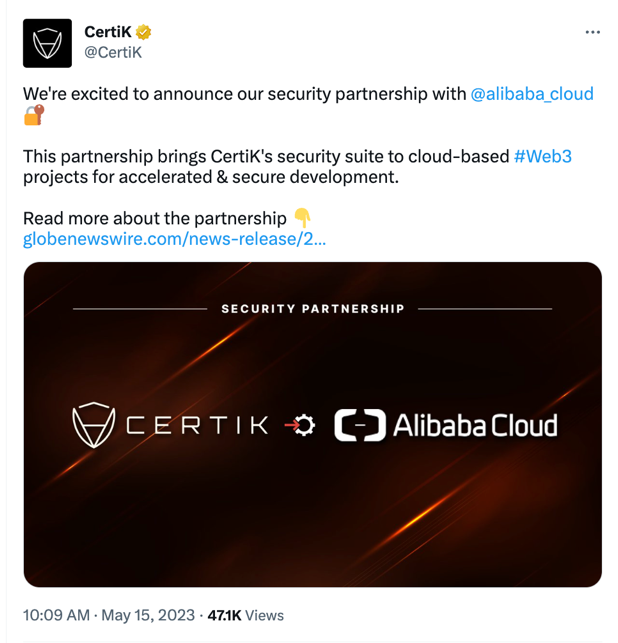Image resolution: width=618 pixels, height=643 pixels.
Task: Open the globenewswire.com news release link
Action: pyautogui.click(x=174, y=240)
